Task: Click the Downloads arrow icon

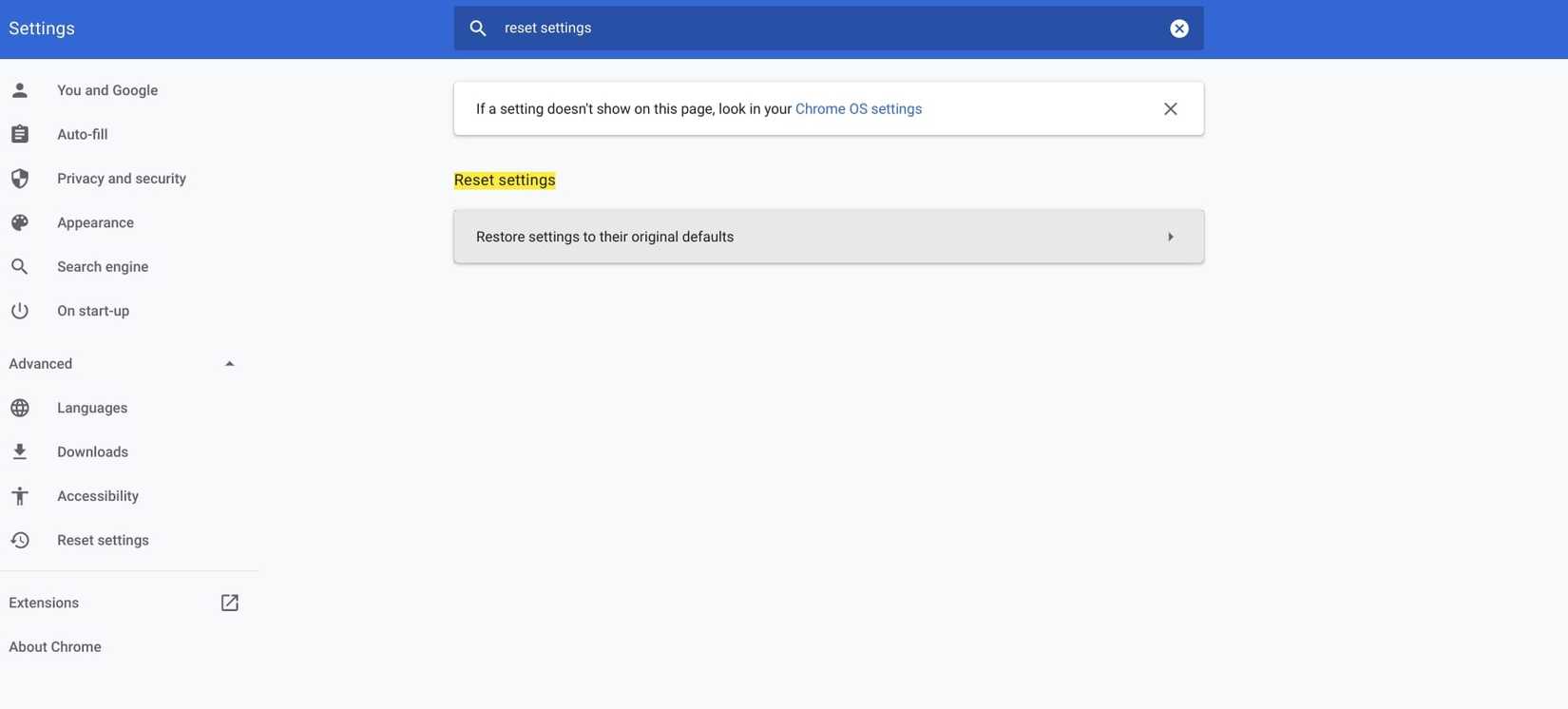Action: point(19,451)
